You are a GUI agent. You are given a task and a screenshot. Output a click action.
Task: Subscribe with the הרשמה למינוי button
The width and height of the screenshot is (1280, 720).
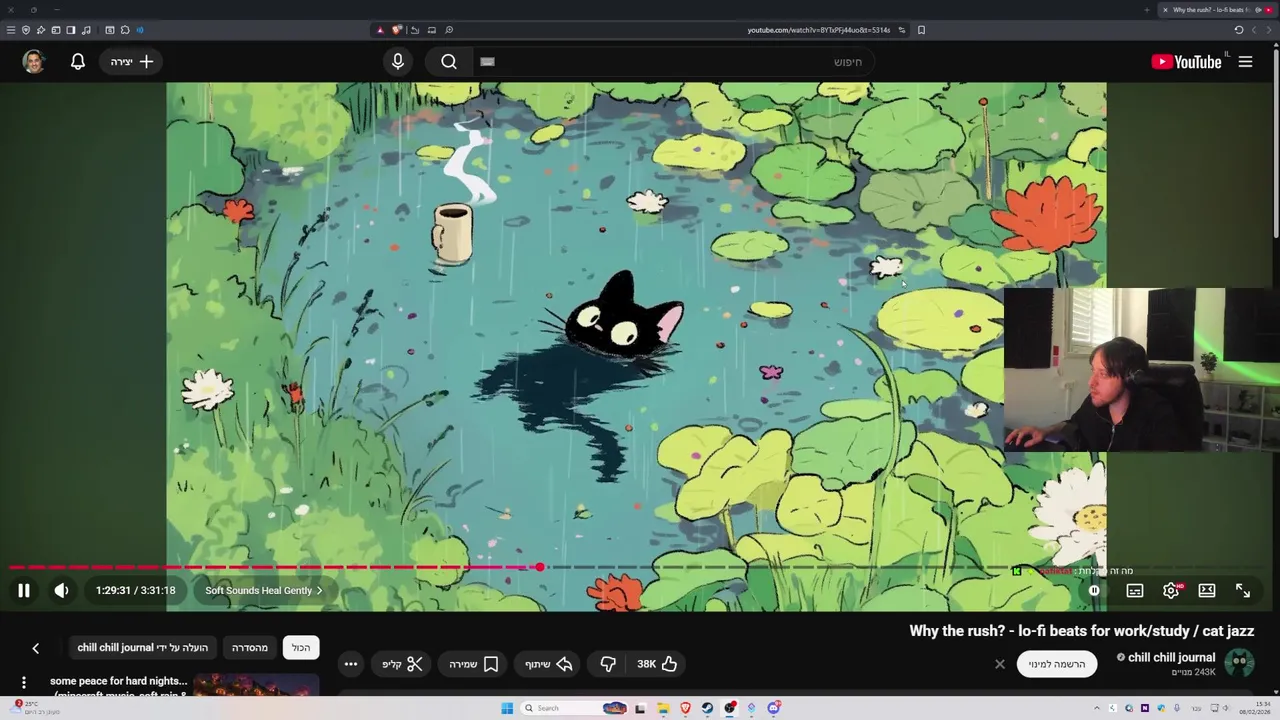click(1057, 664)
